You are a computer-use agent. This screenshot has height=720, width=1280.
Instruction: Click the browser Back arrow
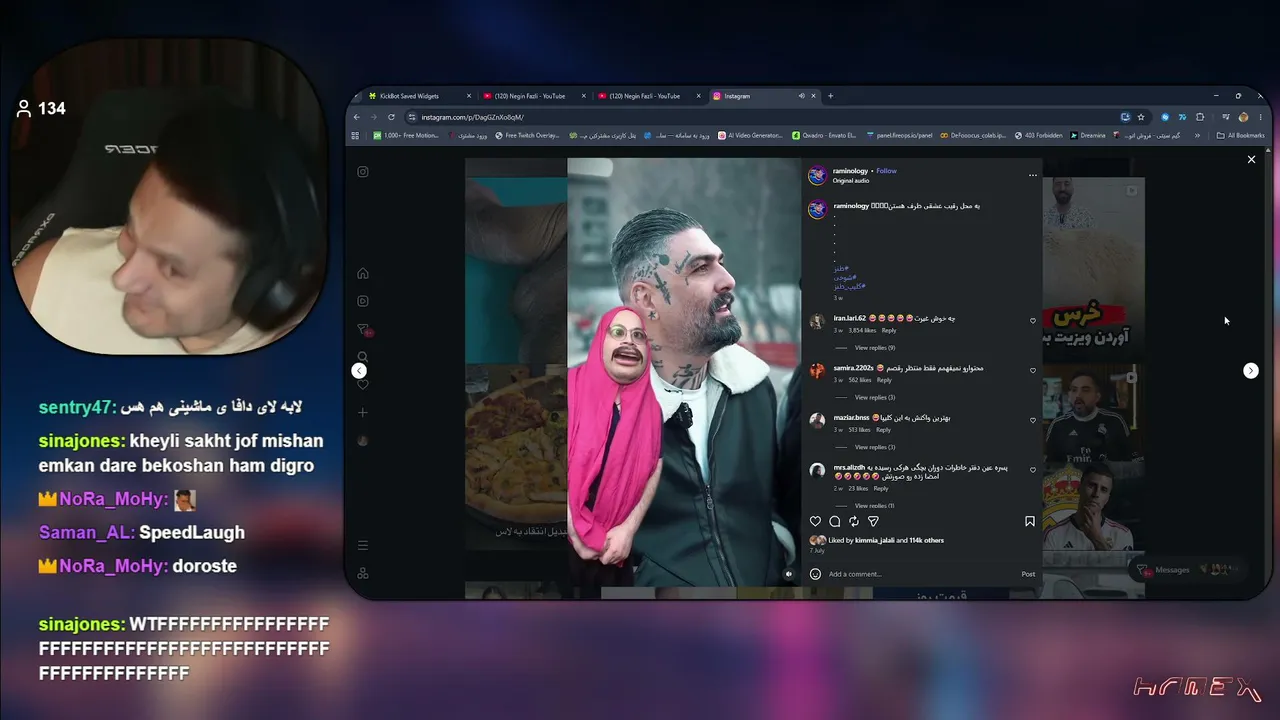(x=357, y=117)
